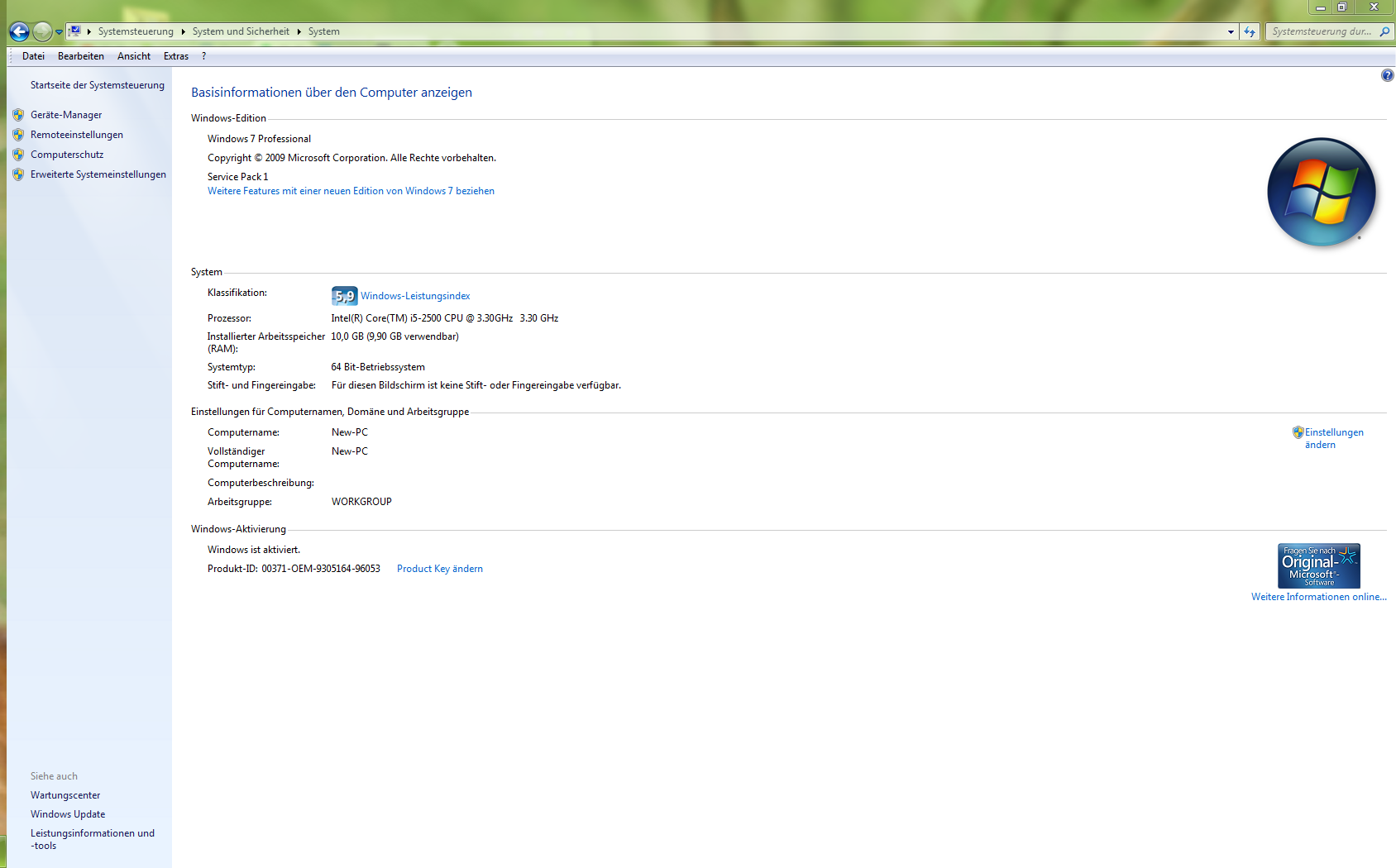Click Einstellungen ändern link

coord(1334,438)
